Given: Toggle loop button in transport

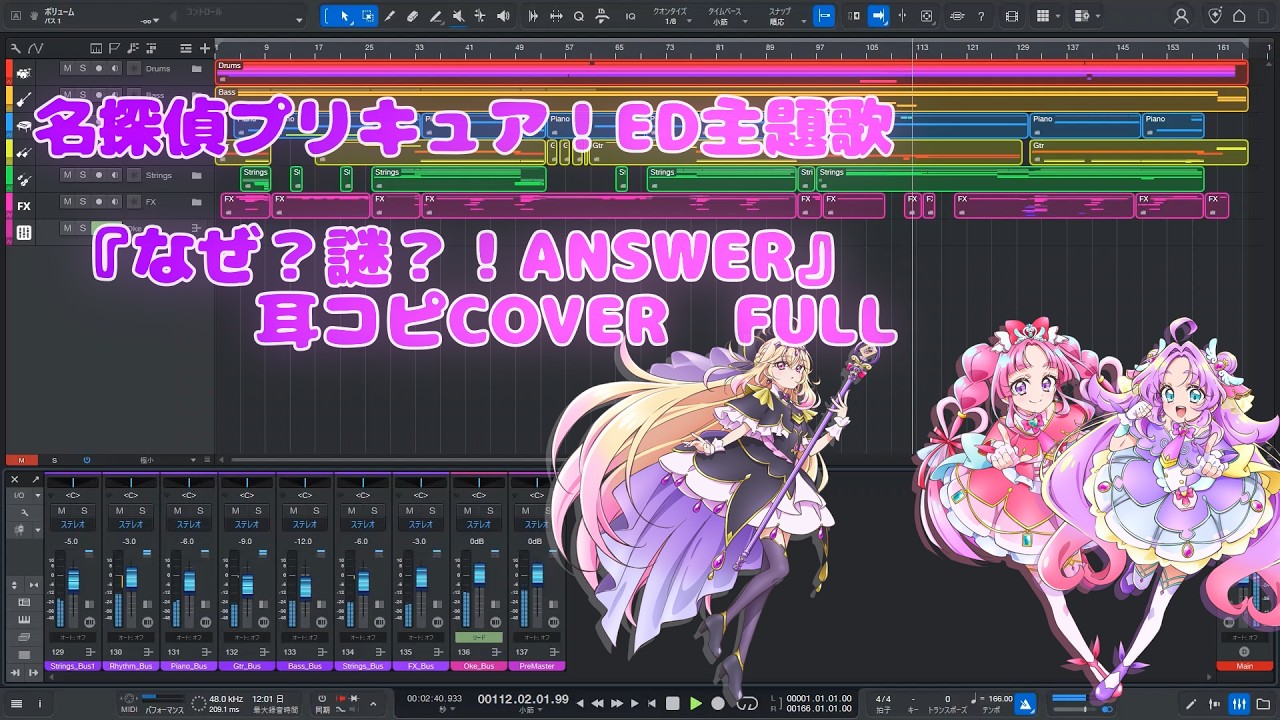Looking at the screenshot, I should [x=746, y=703].
